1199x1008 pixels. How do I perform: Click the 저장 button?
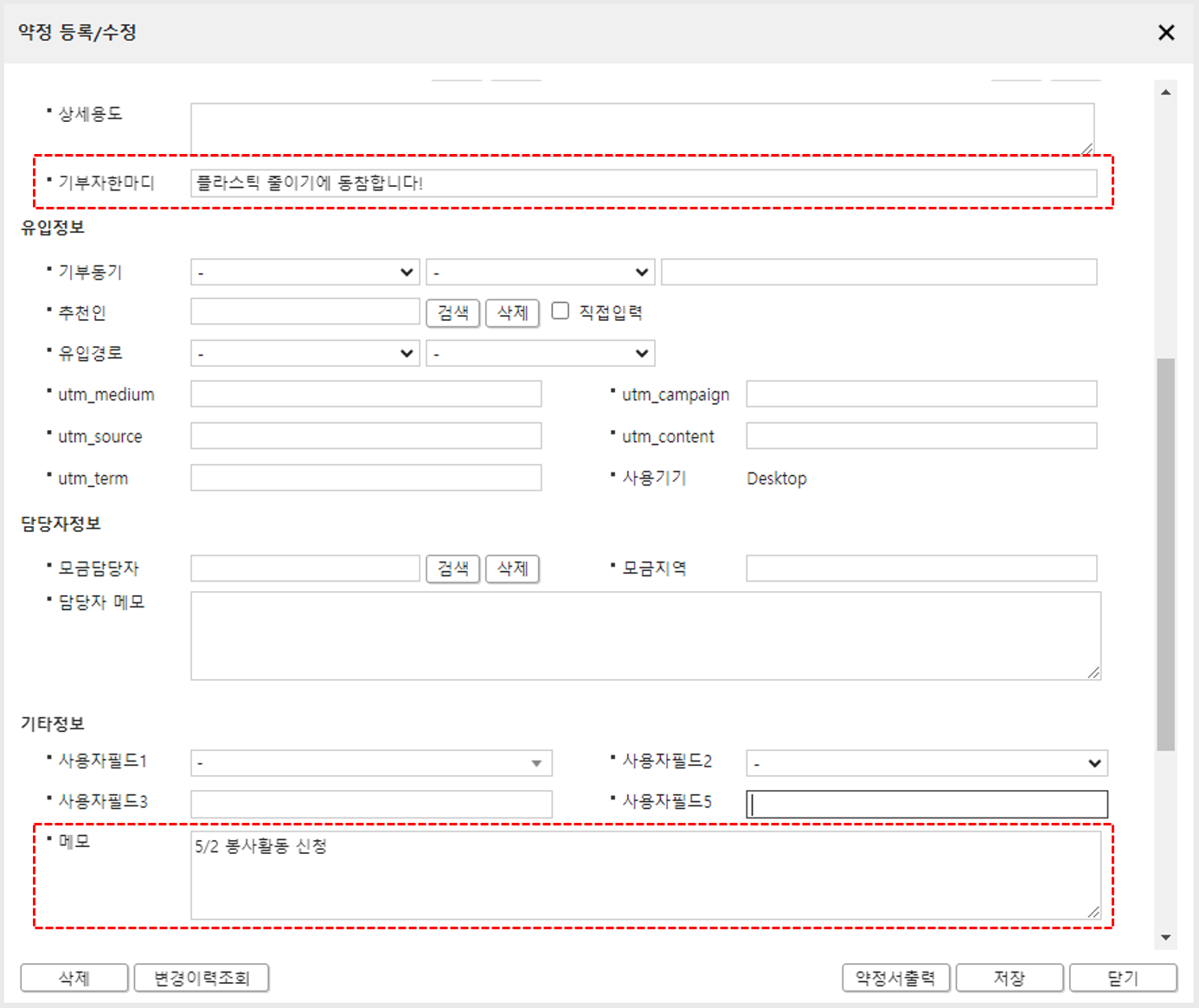1009,978
